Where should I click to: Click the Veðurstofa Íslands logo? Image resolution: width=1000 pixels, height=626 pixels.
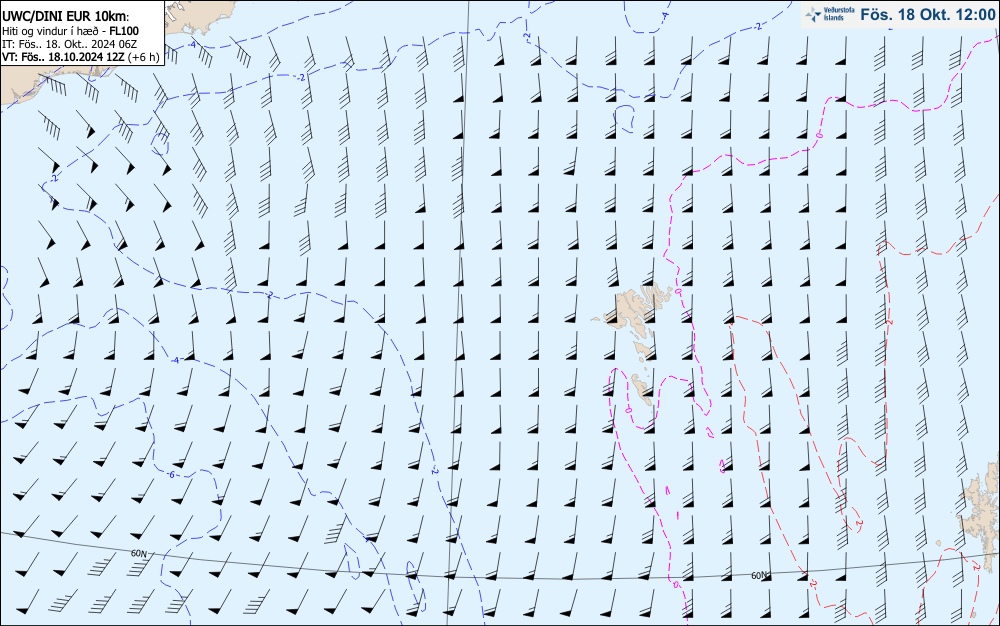[x=830, y=14]
